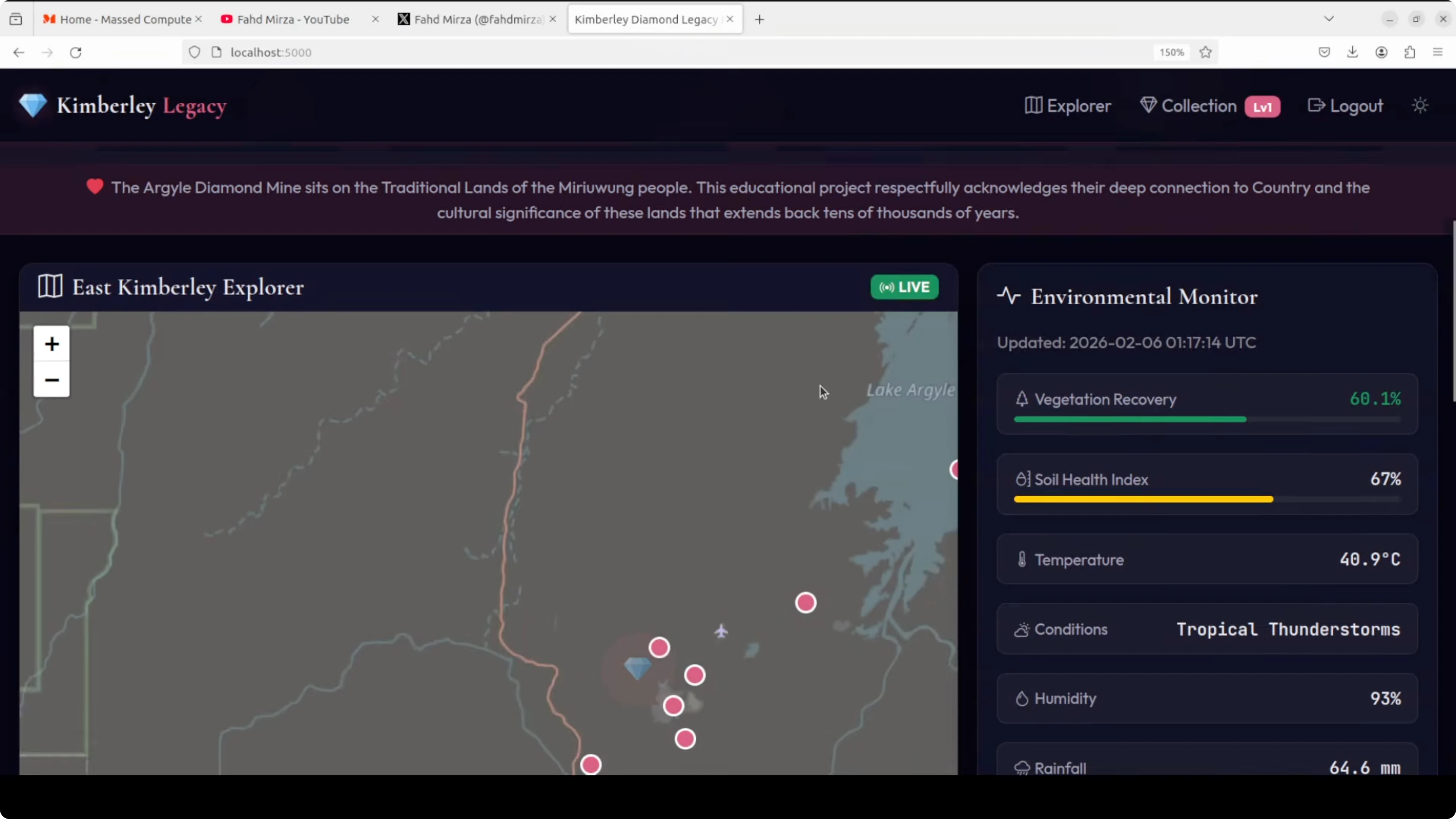The width and height of the screenshot is (1456, 819).
Task: Open the extensions puzzle icon
Action: tap(1410, 52)
